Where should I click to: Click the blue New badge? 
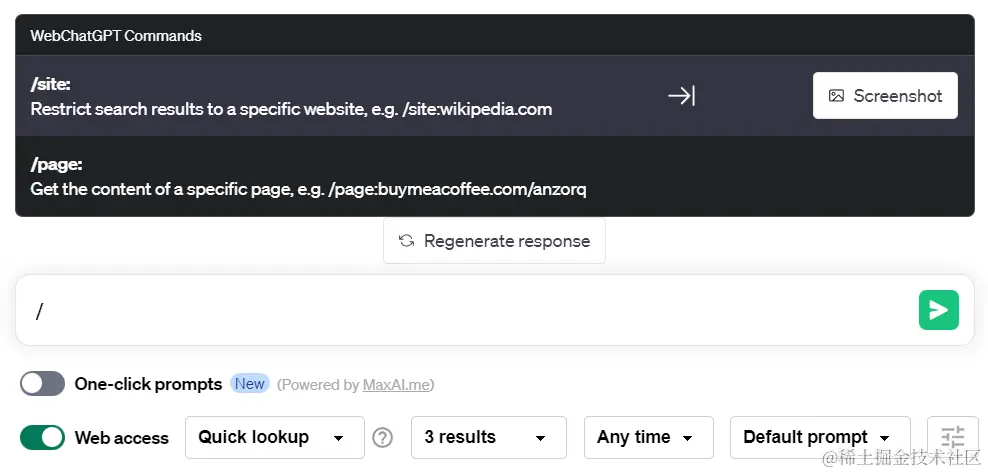tap(250, 384)
